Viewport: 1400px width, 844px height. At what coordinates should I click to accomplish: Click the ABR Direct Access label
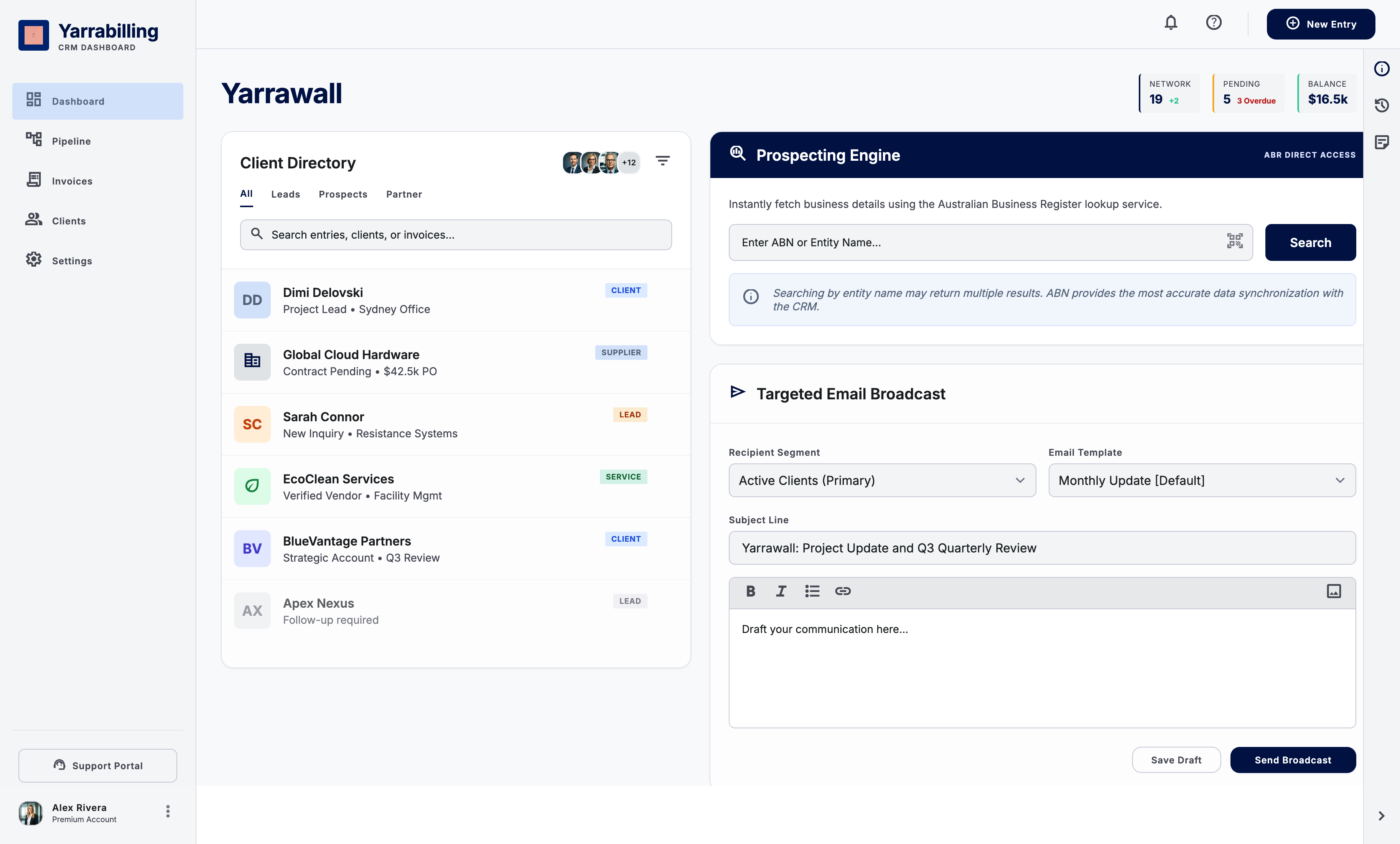tap(1309, 155)
